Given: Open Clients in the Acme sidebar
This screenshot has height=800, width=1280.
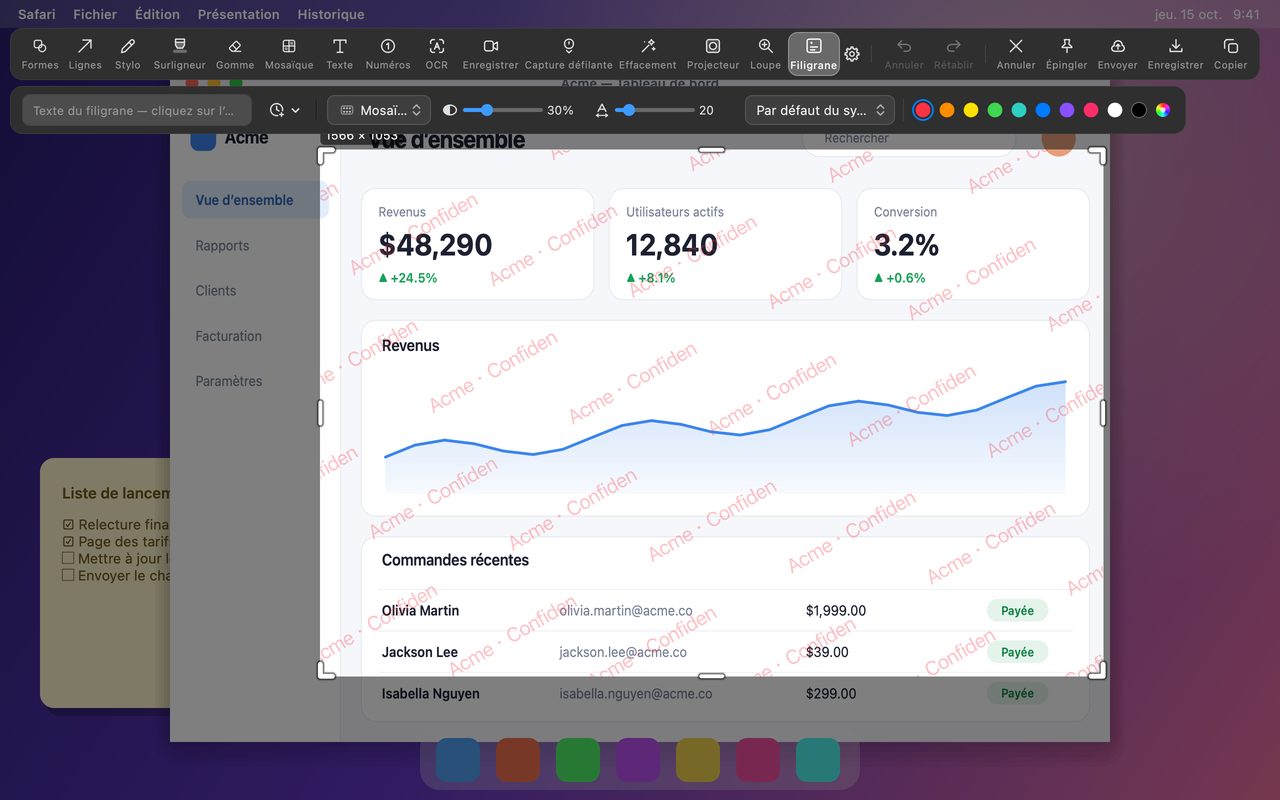Looking at the screenshot, I should click(x=216, y=291).
